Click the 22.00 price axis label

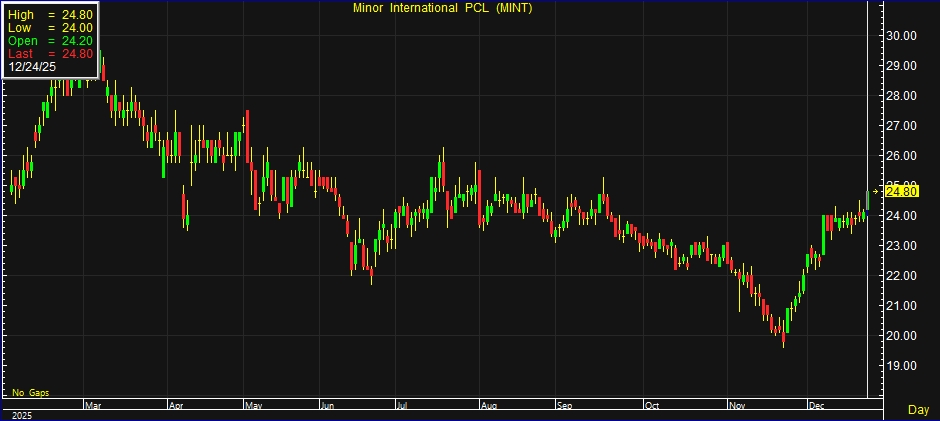[x=903, y=276]
